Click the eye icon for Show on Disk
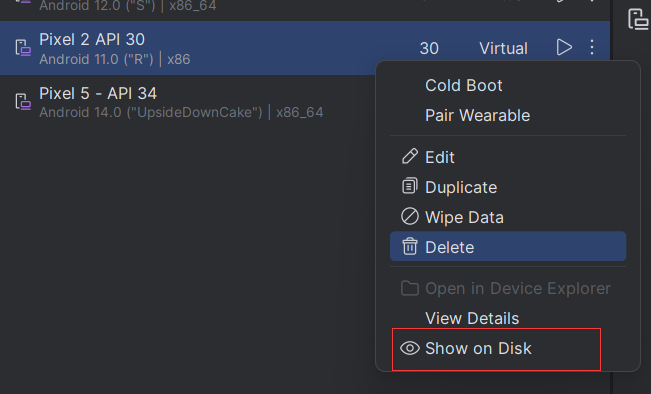The height and width of the screenshot is (394, 651). (x=410, y=348)
